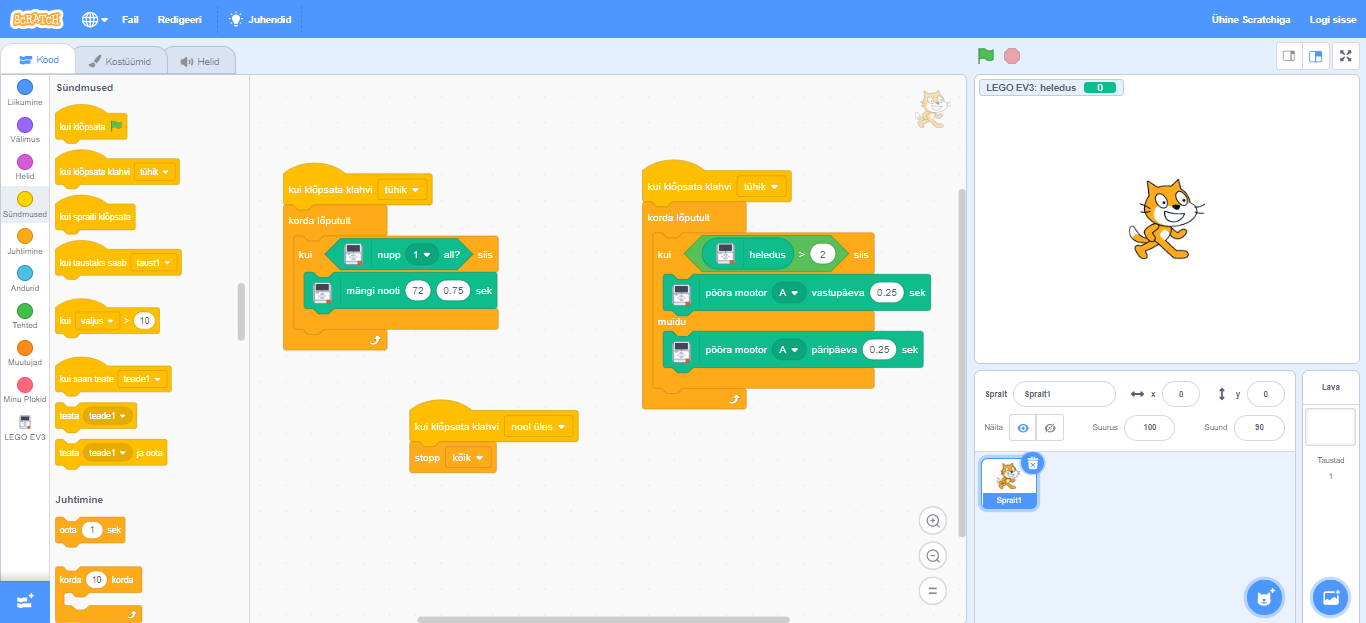Open 'teade1' dropdown in 'kui saan teate'
Image resolution: width=1366 pixels, height=623 pixels.
pyautogui.click(x=141, y=379)
